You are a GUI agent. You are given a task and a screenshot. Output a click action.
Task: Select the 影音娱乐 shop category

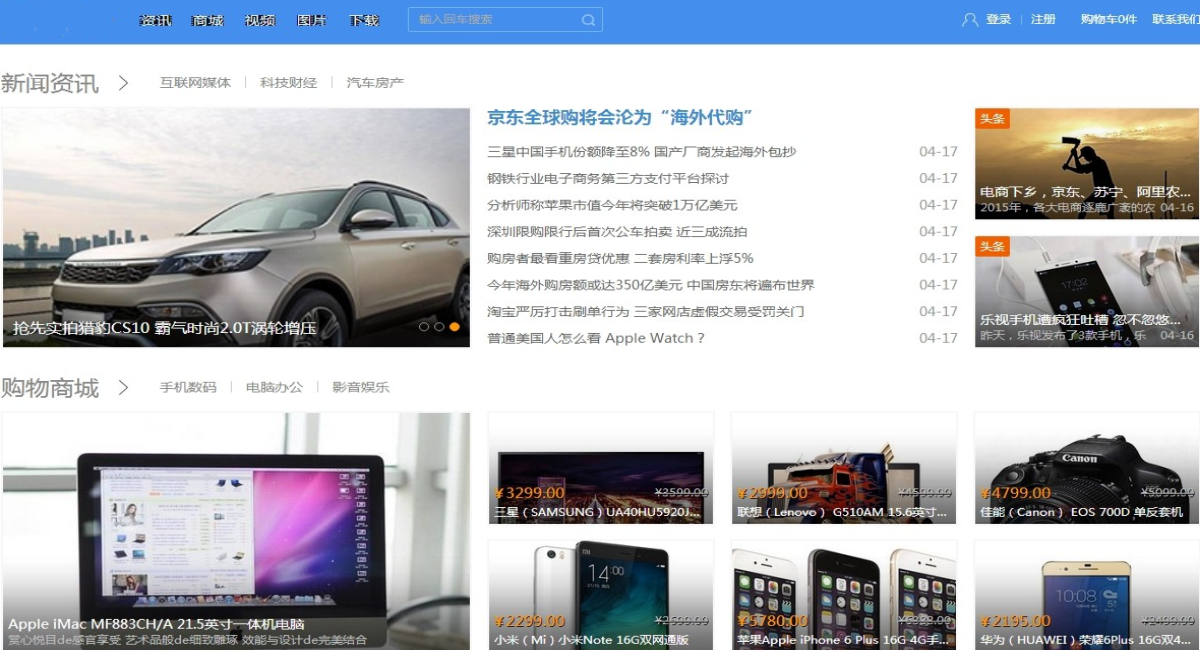click(x=361, y=387)
